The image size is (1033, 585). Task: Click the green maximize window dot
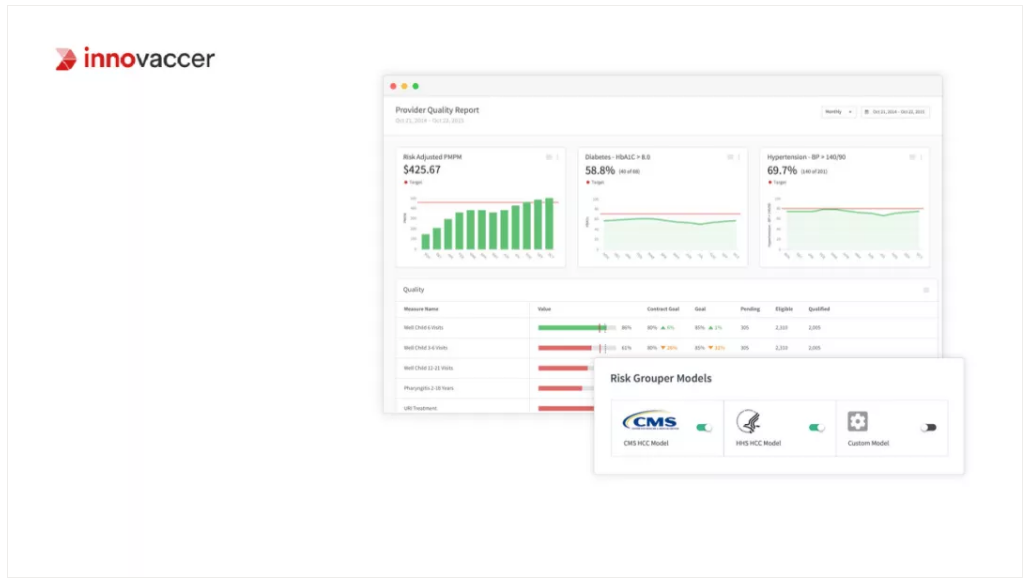click(x=415, y=86)
